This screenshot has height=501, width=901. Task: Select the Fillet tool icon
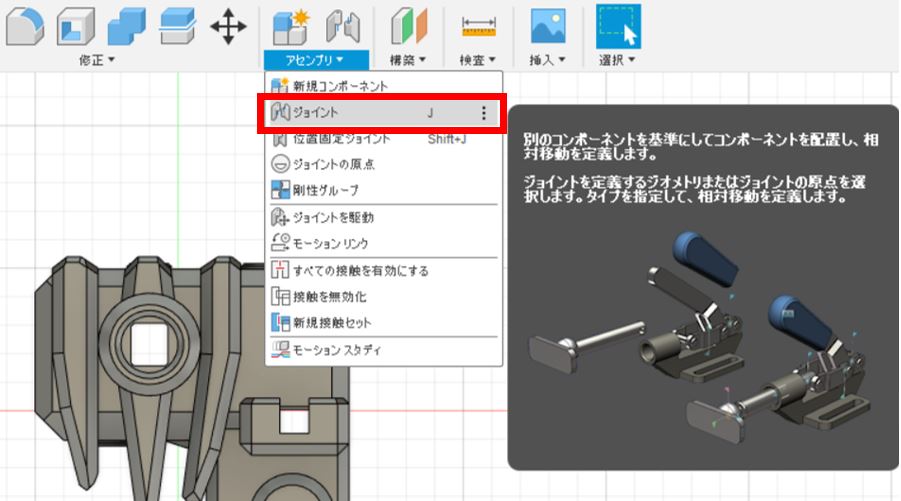click(x=25, y=26)
